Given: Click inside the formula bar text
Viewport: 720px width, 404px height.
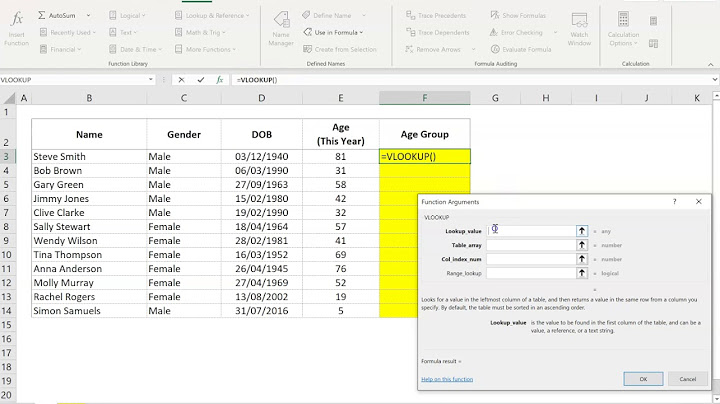Looking at the screenshot, I should 257,80.
